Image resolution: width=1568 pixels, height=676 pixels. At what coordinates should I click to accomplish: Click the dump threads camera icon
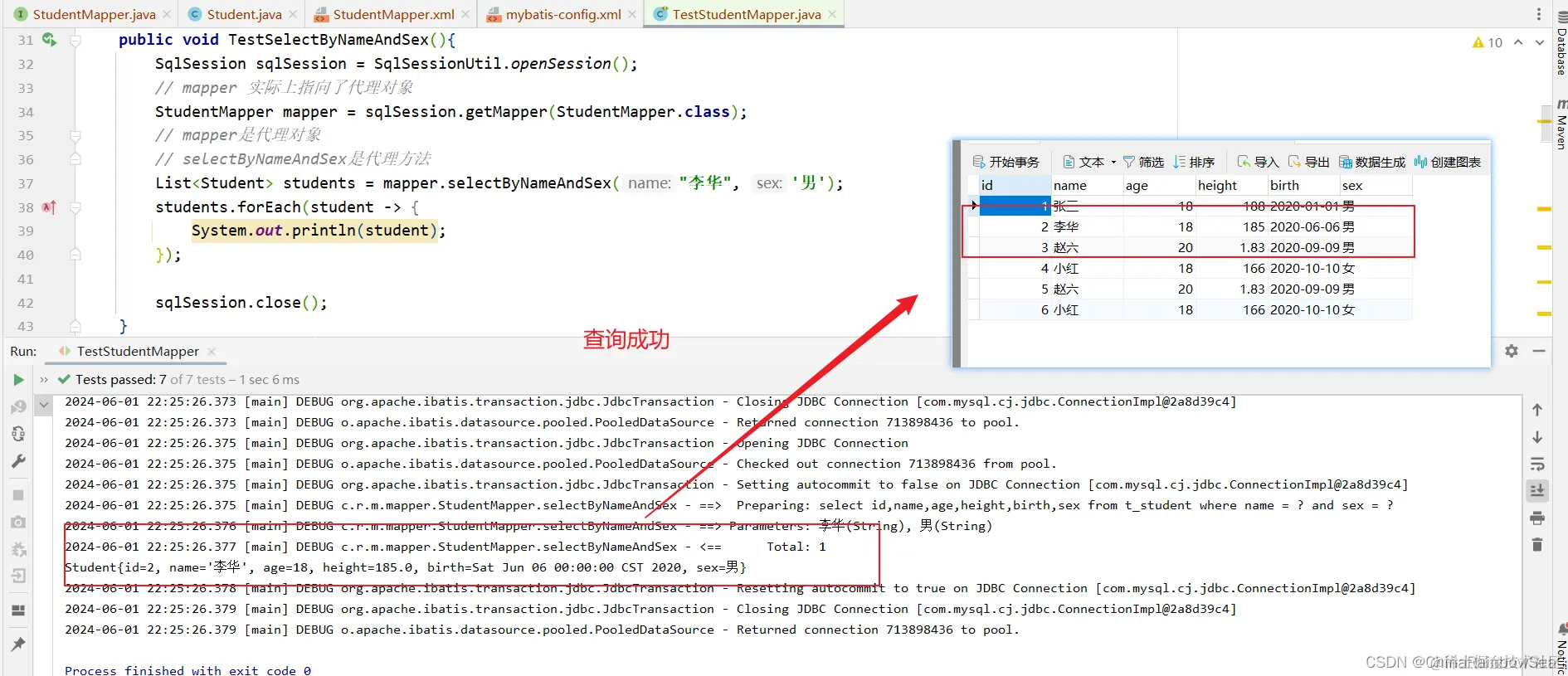(x=18, y=522)
